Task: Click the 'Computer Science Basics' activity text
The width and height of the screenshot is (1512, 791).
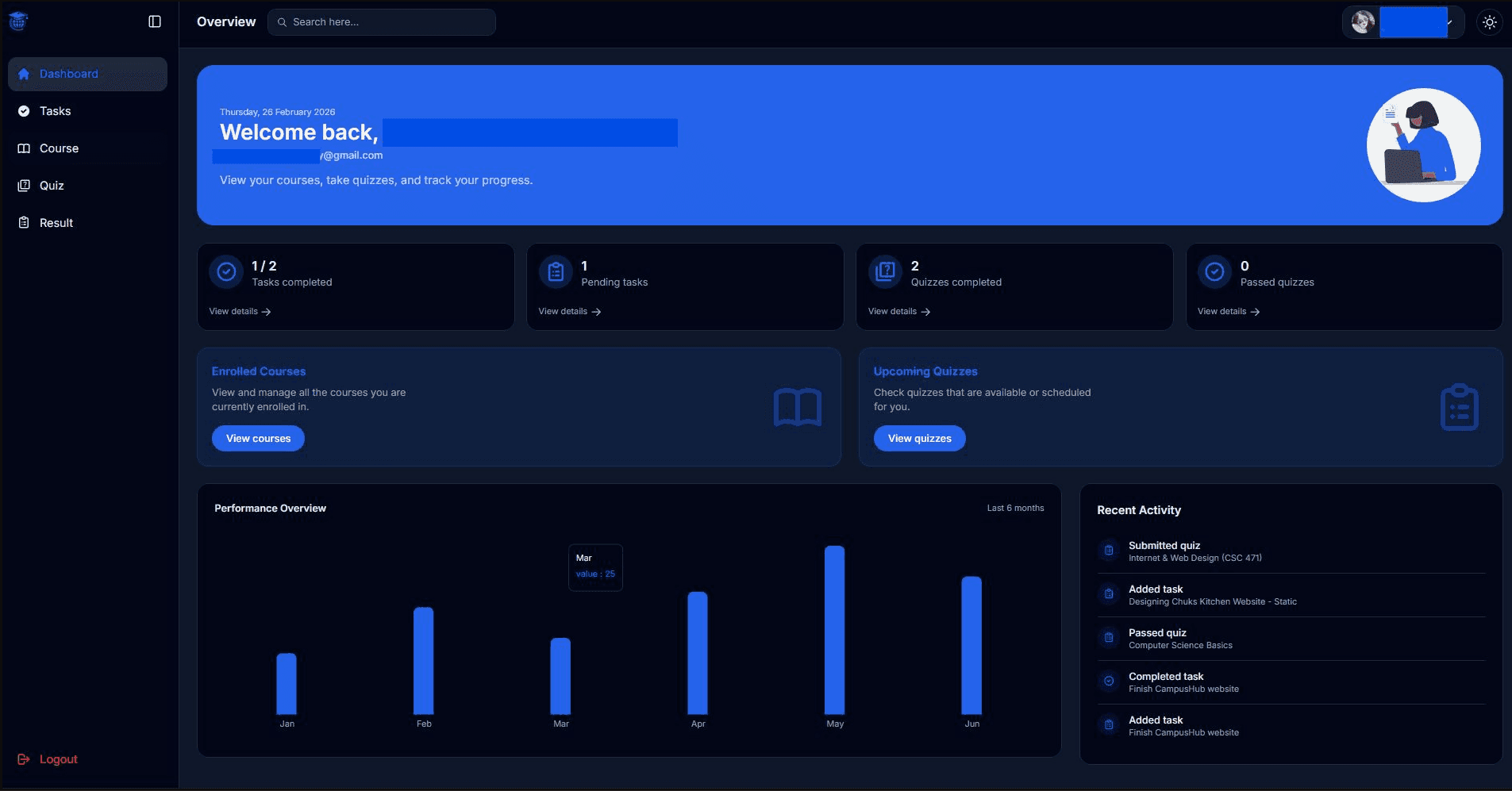Action: 1180,646
